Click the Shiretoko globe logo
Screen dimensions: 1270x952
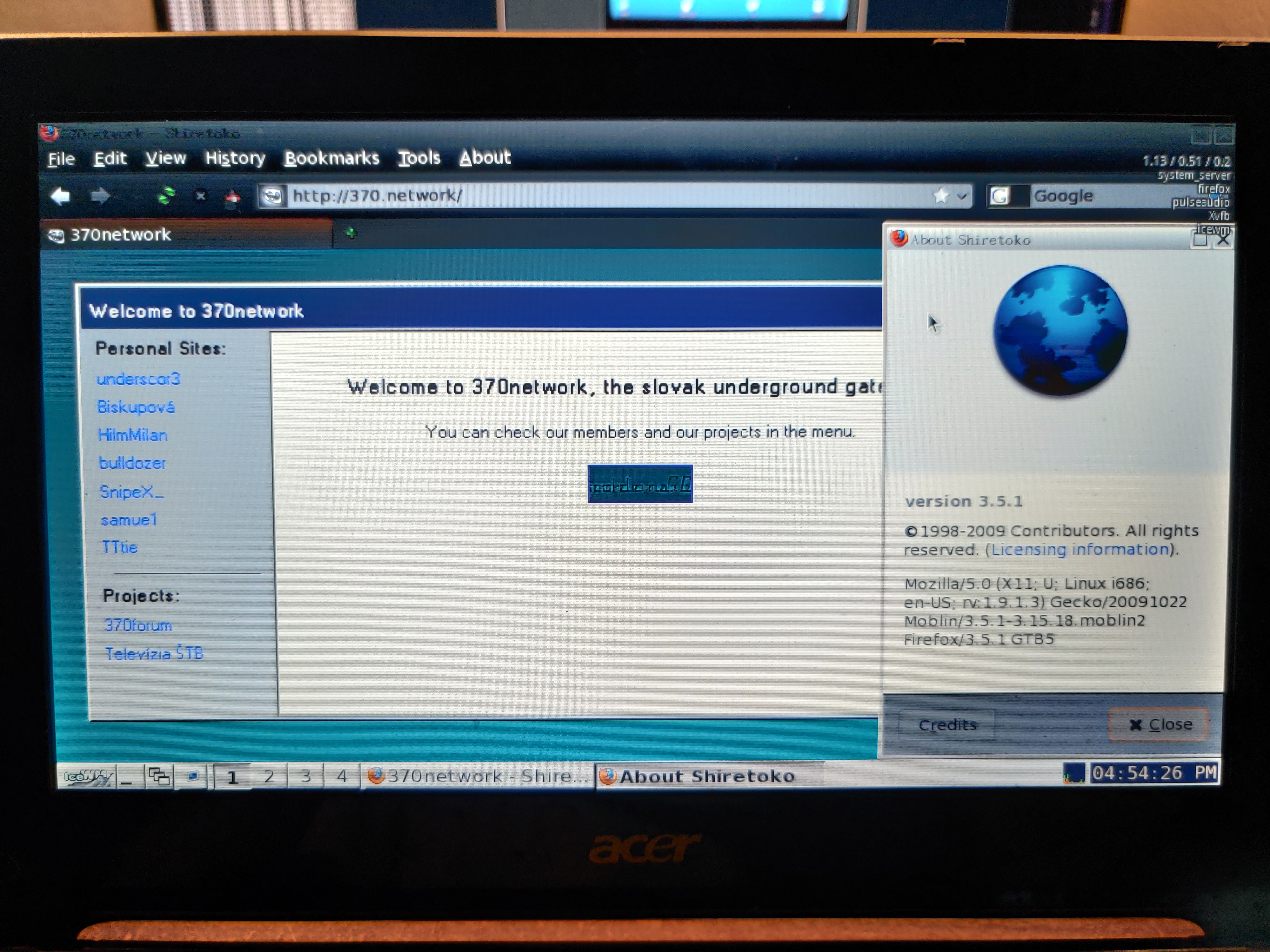click(1060, 331)
